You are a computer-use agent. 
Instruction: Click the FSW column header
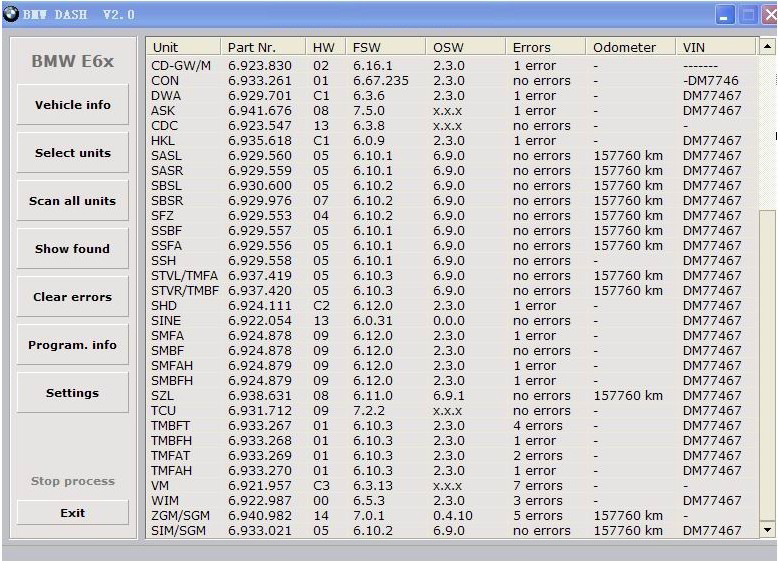click(x=386, y=47)
